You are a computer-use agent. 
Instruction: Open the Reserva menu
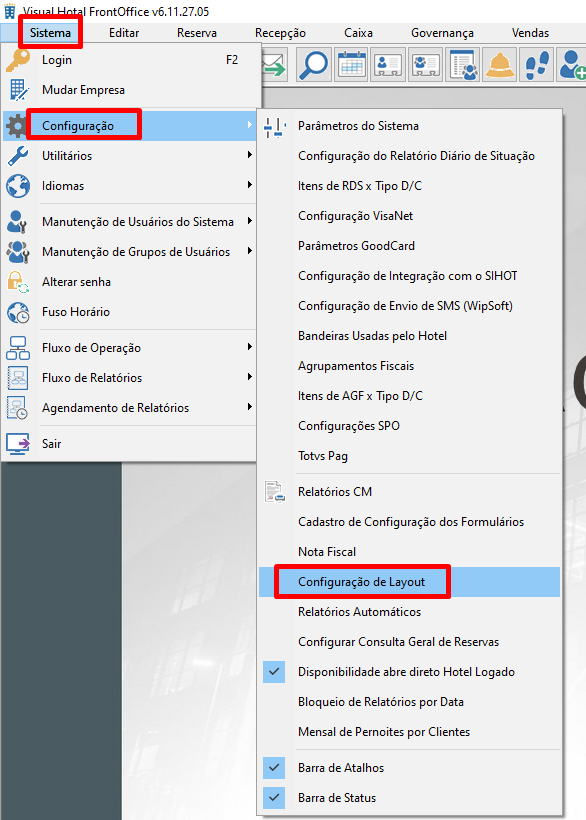197,33
